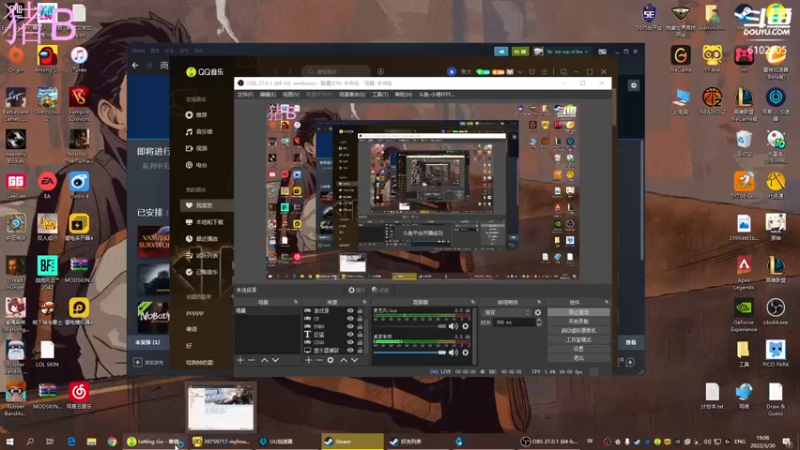Click 工作室模式 button
800x450 pixels.
pyautogui.click(x=578, y=340)
